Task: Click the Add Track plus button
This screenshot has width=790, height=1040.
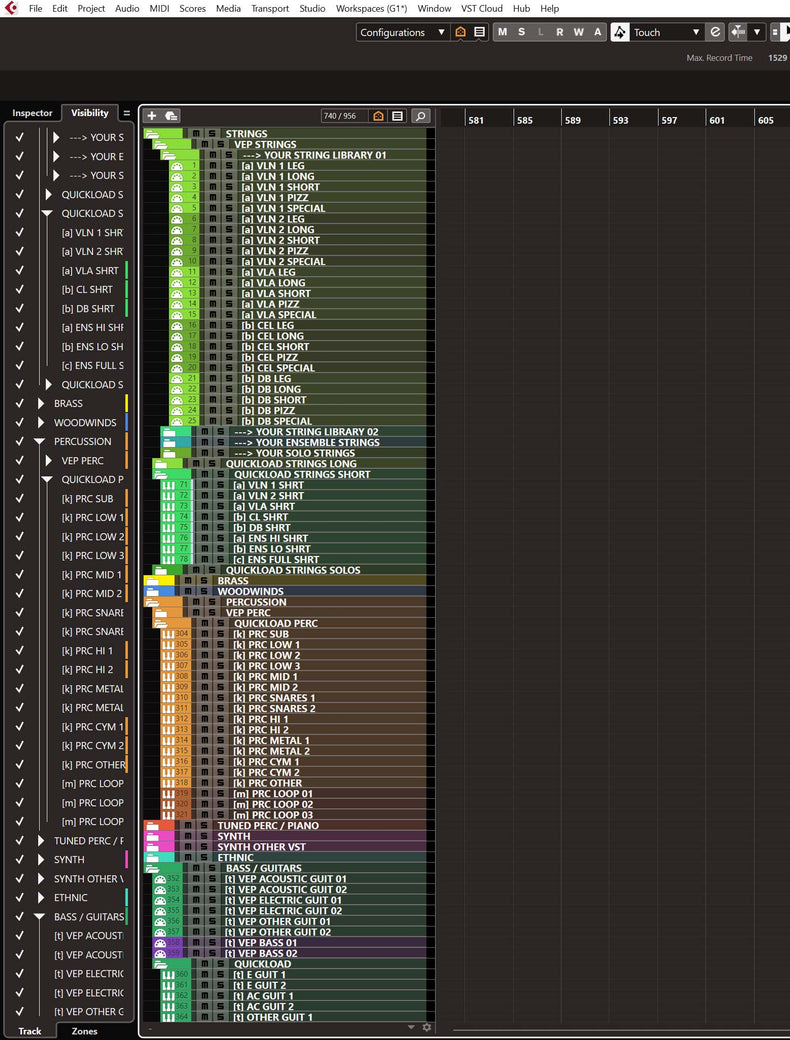Action: click(x=153, y=116)
